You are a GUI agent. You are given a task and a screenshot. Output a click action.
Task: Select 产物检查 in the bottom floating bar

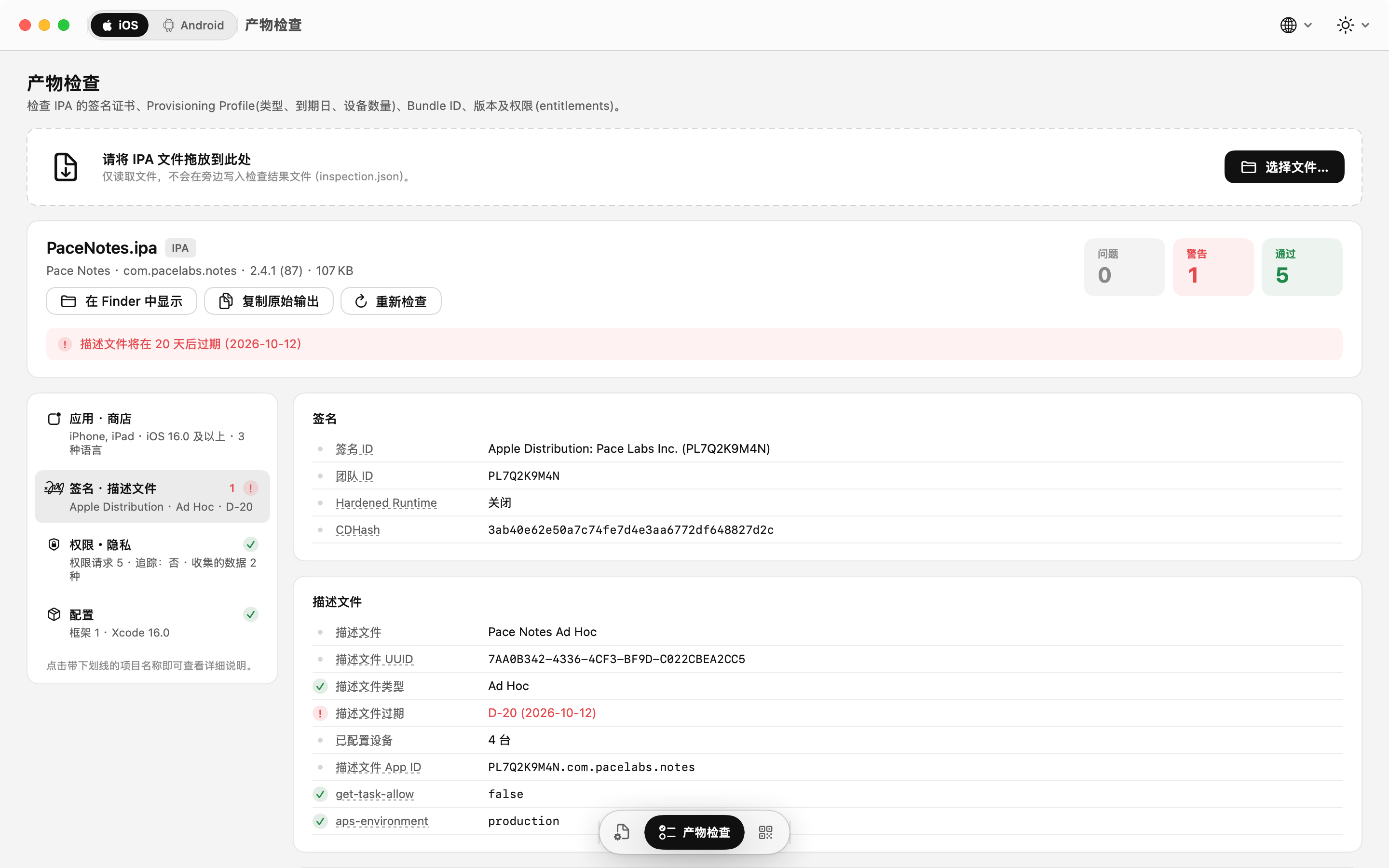(x=694, y=832)
